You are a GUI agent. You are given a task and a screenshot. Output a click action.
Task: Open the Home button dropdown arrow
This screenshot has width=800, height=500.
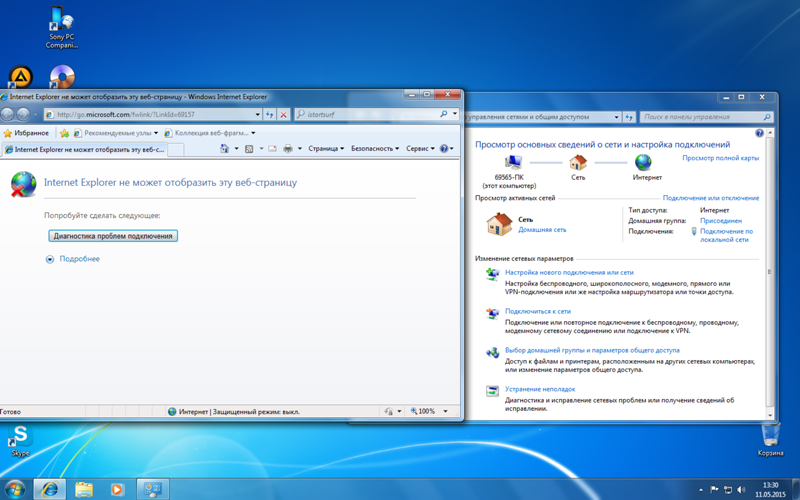point(236,148)
